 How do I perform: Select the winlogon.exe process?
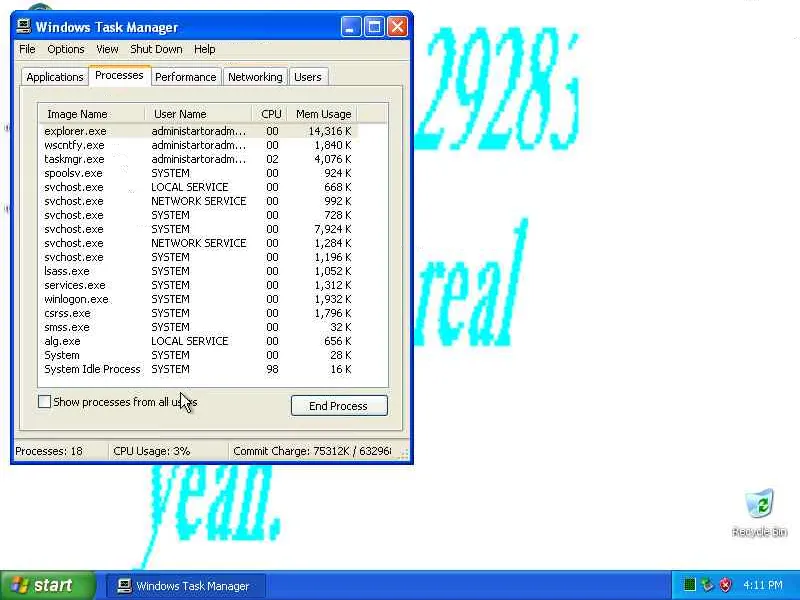[199, 299]
